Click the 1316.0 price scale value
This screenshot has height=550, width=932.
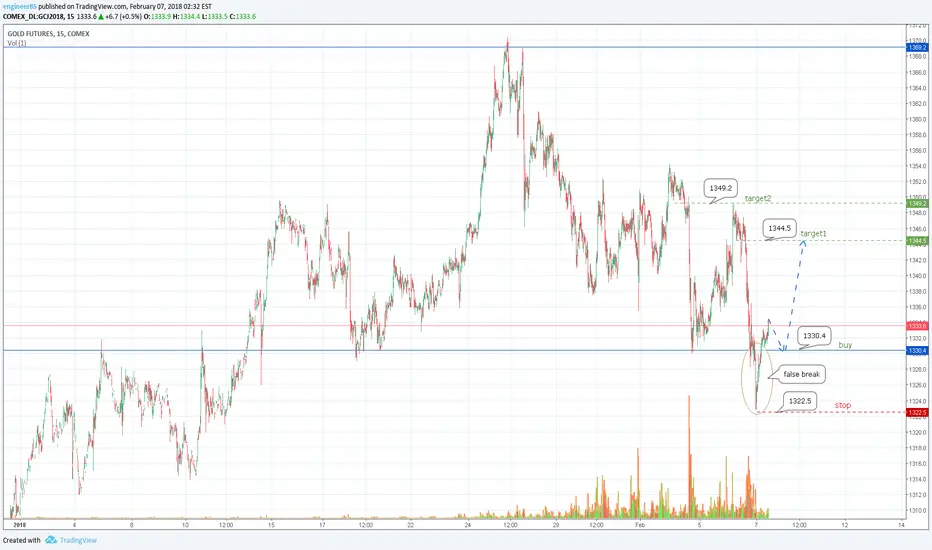click(917, 464)
